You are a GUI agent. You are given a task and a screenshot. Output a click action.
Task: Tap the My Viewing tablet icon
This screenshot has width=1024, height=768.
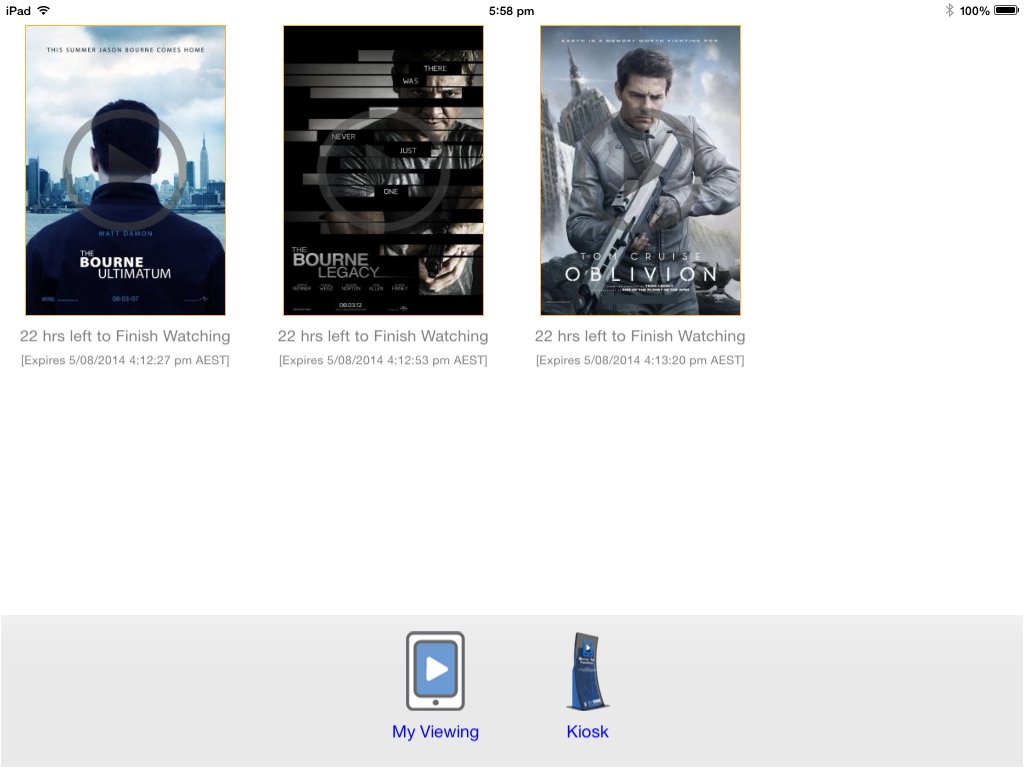coord(435,670)
